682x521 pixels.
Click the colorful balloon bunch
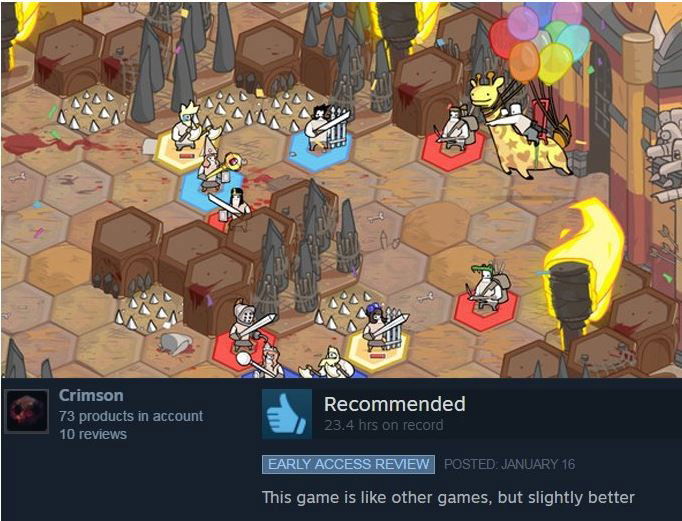coord(539,41)
